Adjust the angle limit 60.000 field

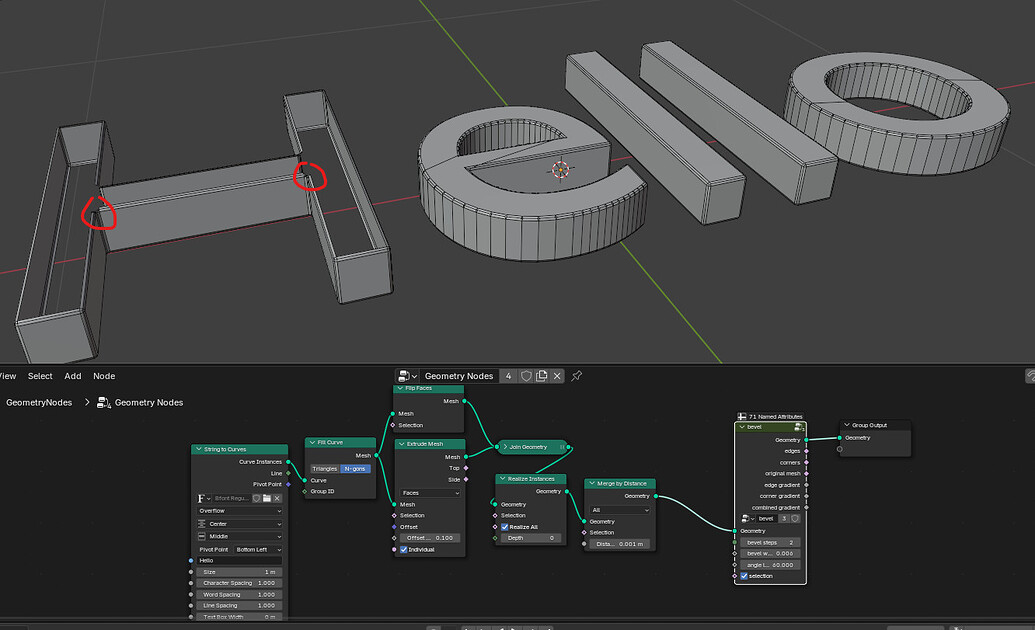click(770, 565)
